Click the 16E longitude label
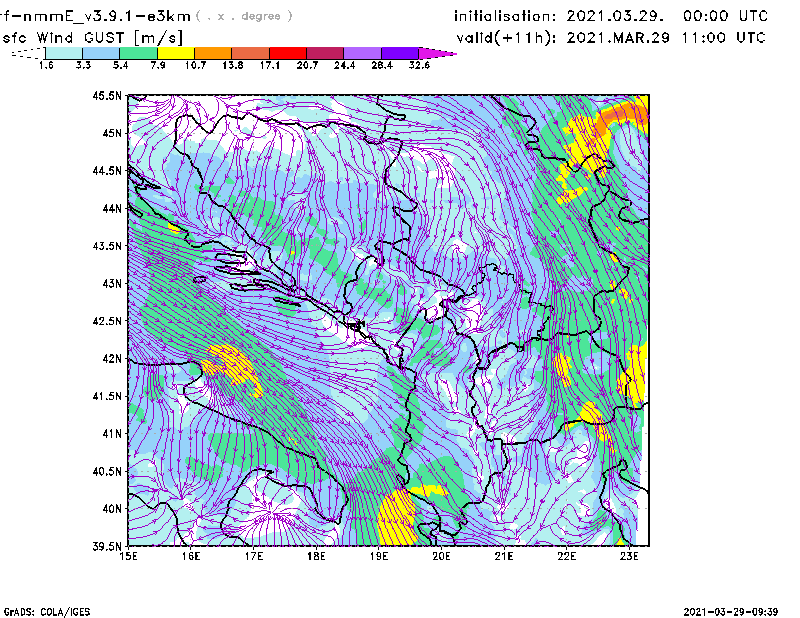Viewport: 800px width, 618px height. click(191, 556)
